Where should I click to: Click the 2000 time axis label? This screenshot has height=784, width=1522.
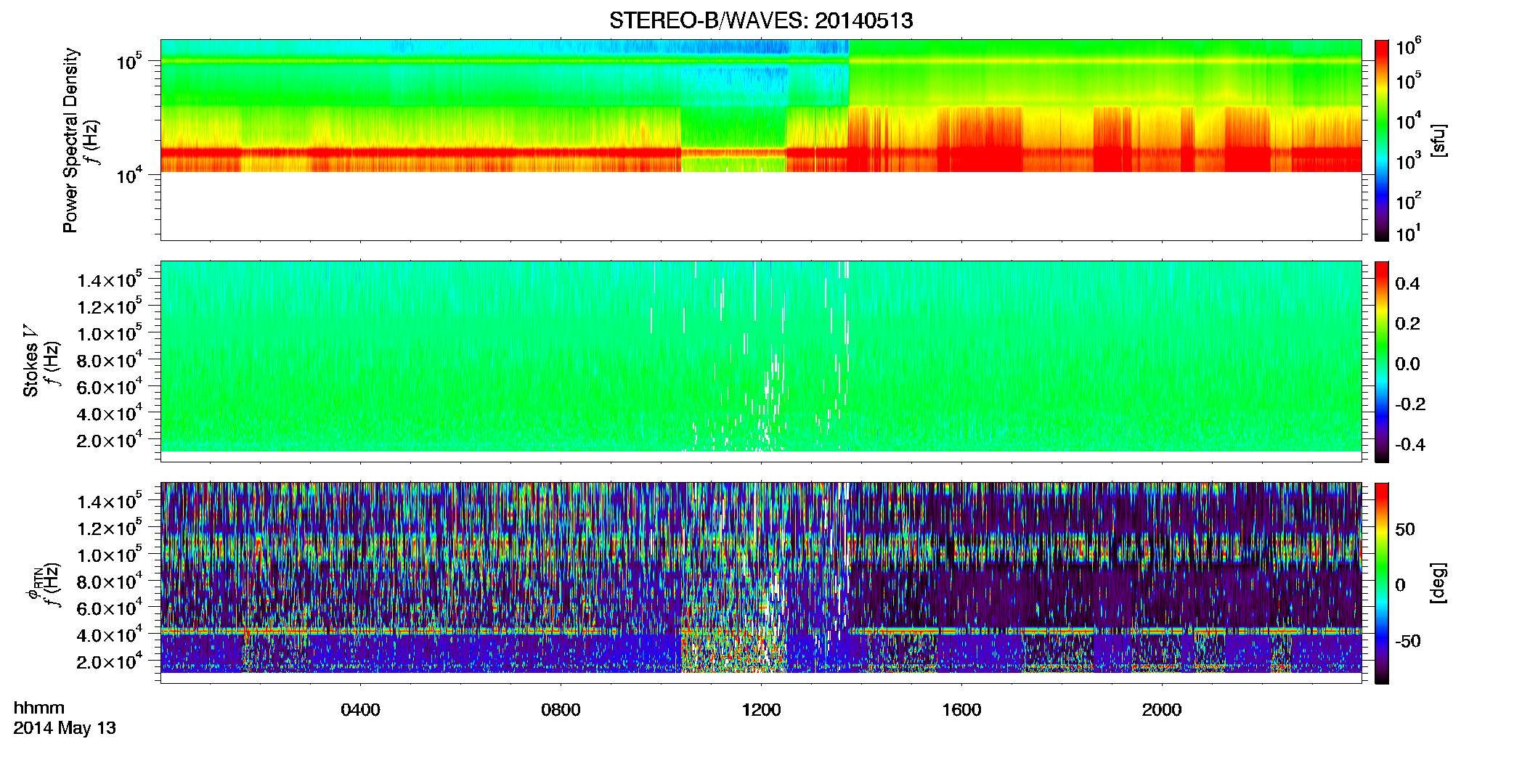[x=1162, y=710]
